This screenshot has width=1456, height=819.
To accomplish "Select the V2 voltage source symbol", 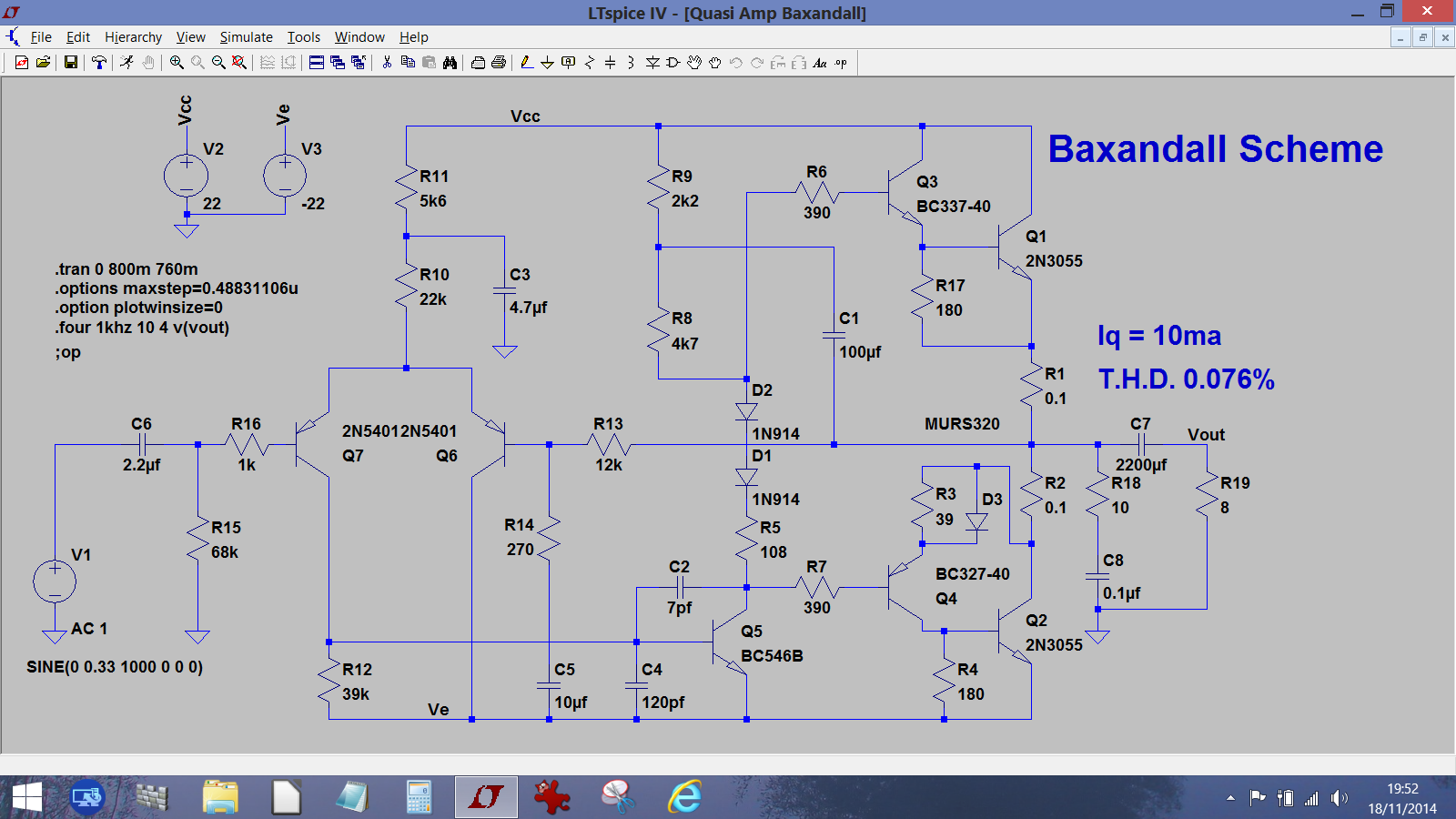I will point(187,175).
